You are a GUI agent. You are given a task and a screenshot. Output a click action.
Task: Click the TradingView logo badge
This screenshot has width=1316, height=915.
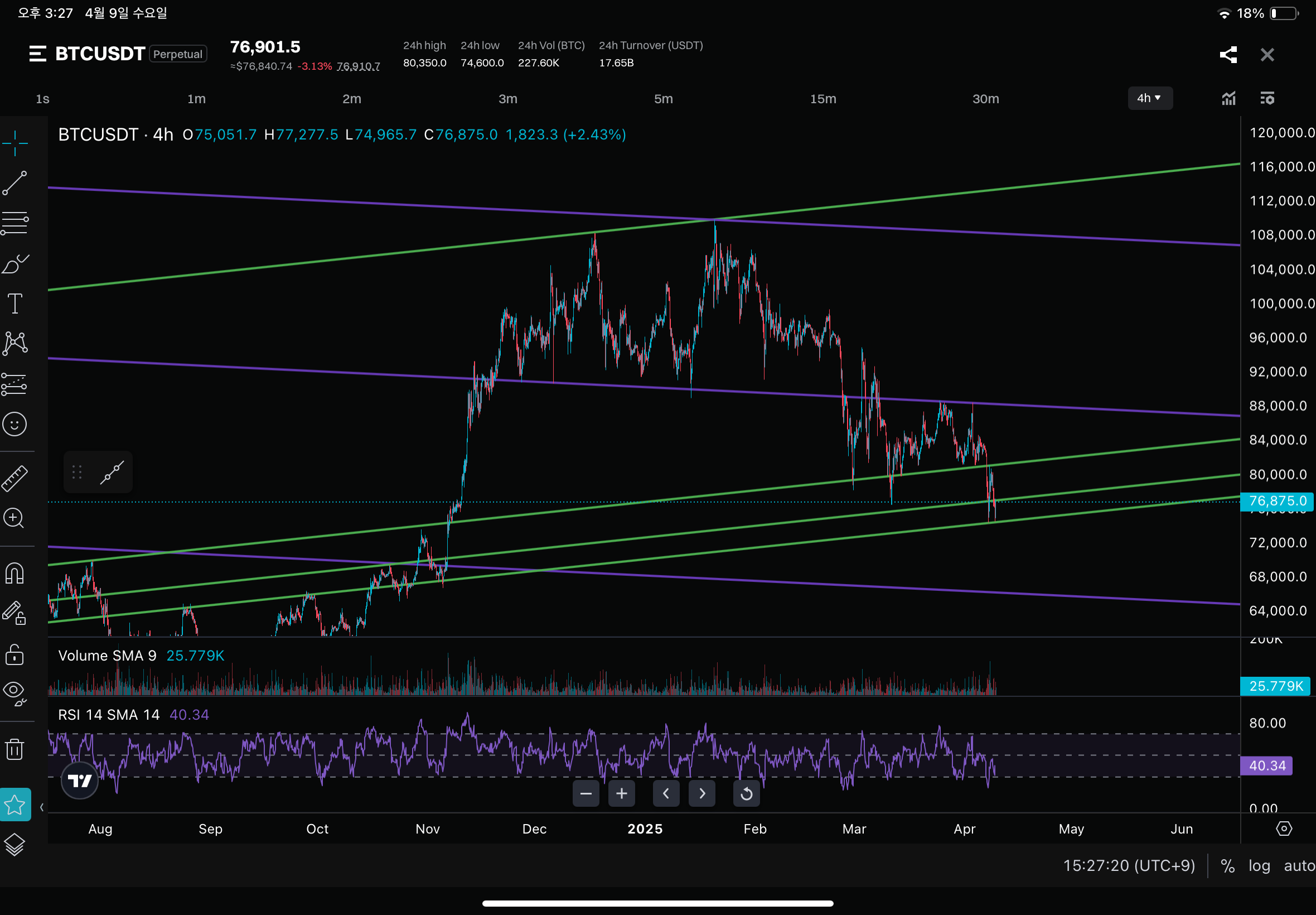(80, 781)
